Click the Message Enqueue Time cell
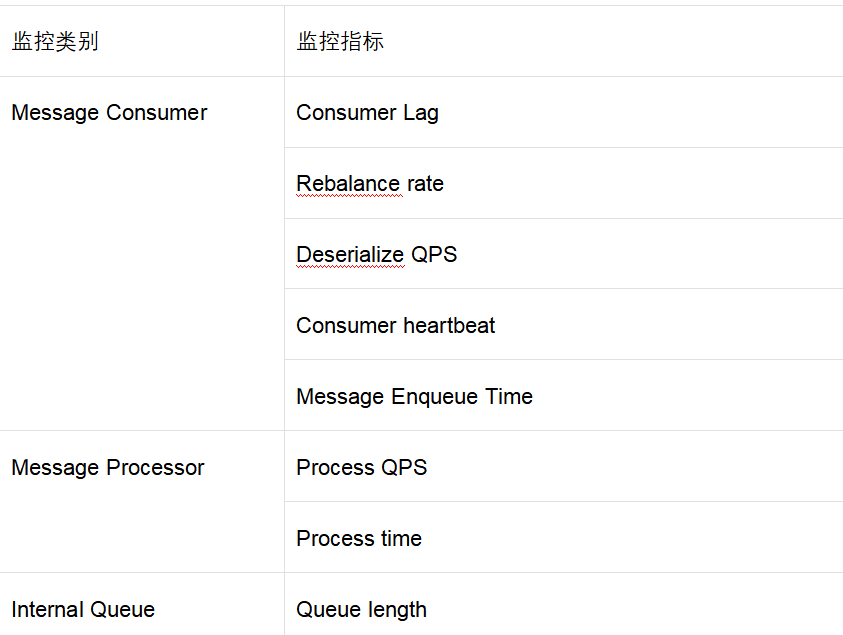Image resolution: width=843 pixels, height=635 pixels. [x=414, y=397]
